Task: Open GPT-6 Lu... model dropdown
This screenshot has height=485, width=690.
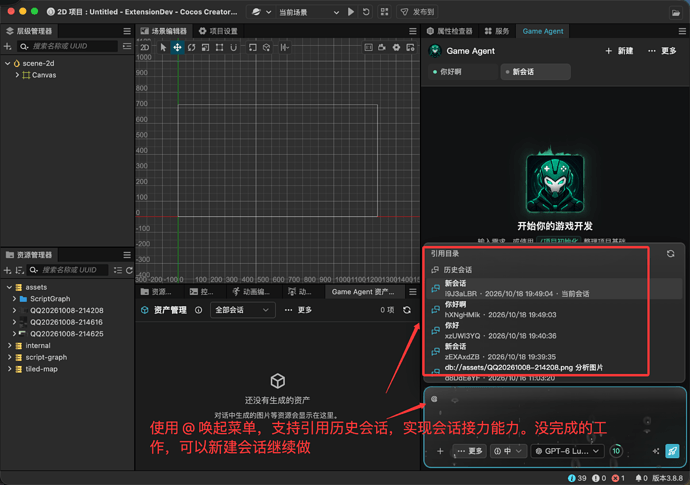Action: 567,451
